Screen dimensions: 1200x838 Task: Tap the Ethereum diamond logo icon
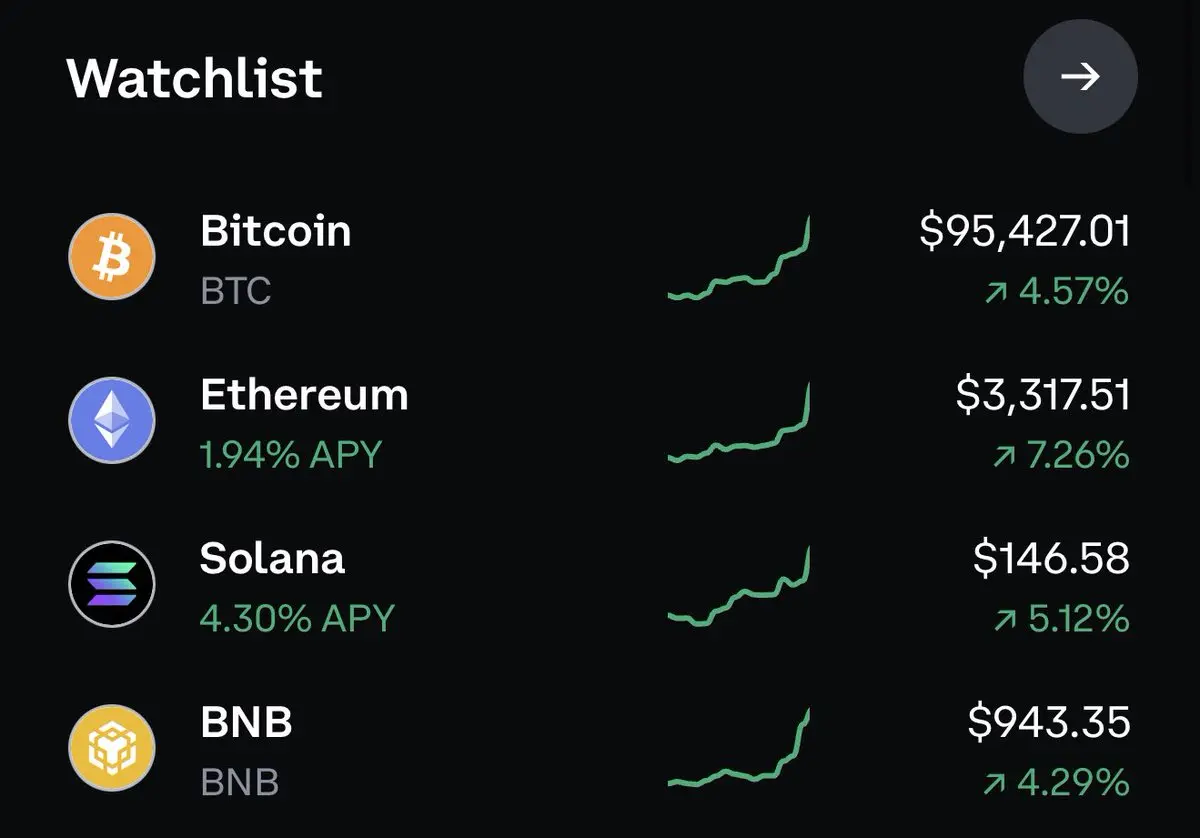112,421
